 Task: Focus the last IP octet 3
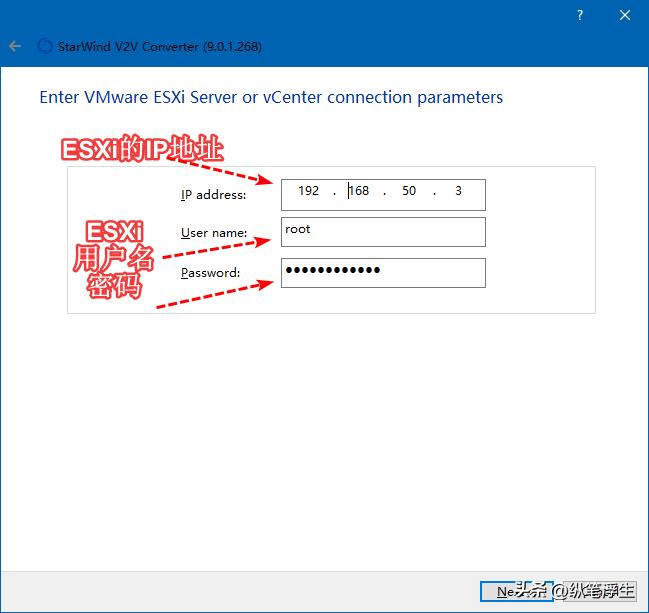[458, 191]
